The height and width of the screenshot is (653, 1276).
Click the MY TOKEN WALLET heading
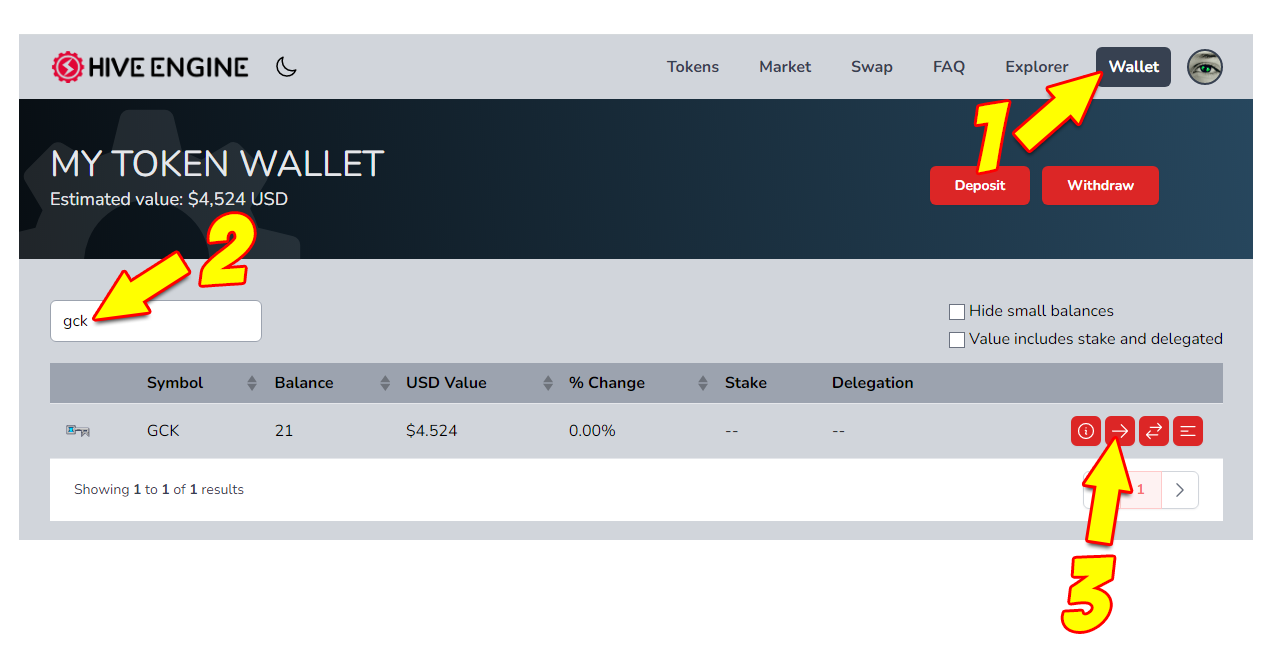coord(217,164)
